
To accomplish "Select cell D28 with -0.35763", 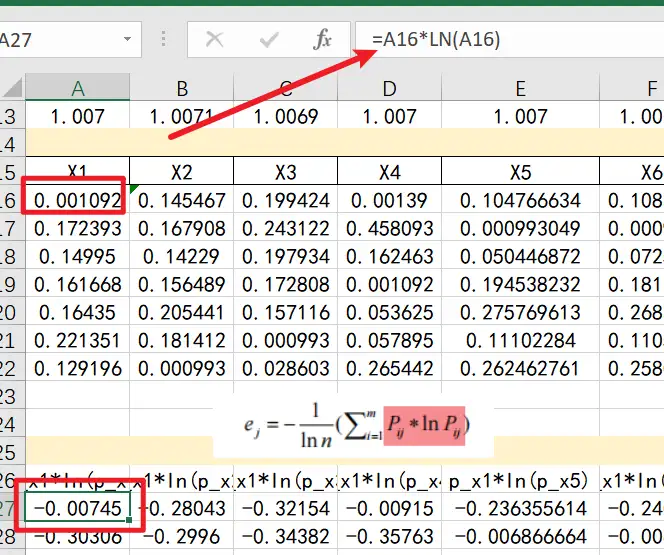I will click(390, 536).
